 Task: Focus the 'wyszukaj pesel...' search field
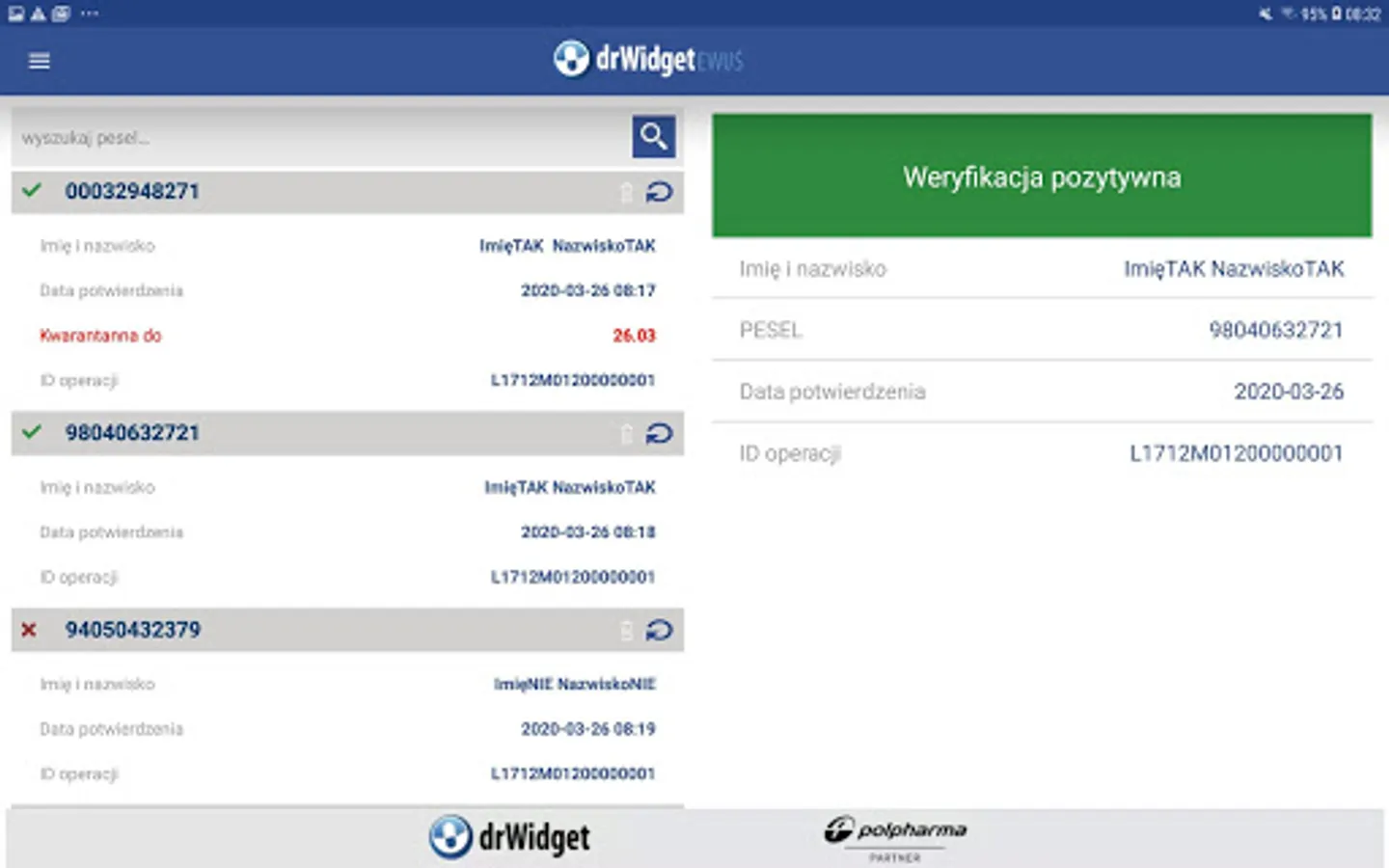pyautogui.click(x=321, y=137)
